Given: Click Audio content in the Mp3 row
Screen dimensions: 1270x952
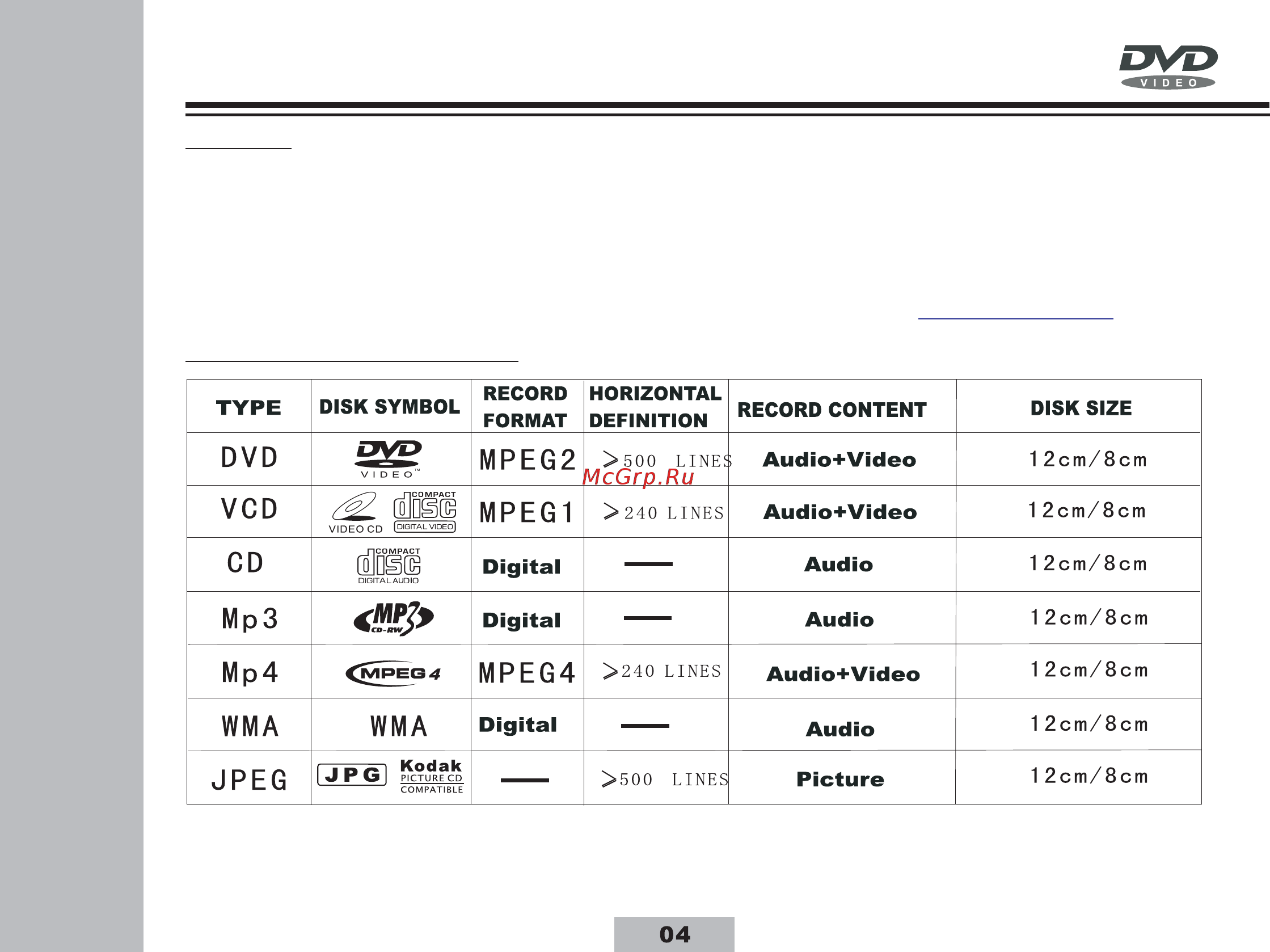Looking at the screenshot, I should [839, 620].
